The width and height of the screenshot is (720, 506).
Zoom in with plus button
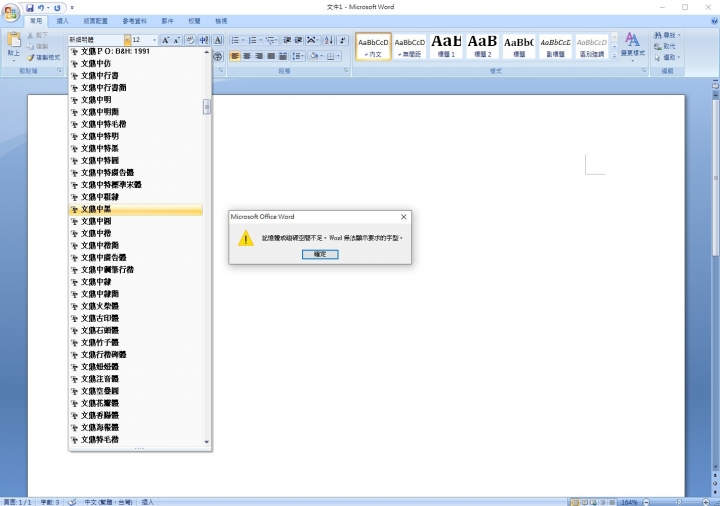(706, 502)
